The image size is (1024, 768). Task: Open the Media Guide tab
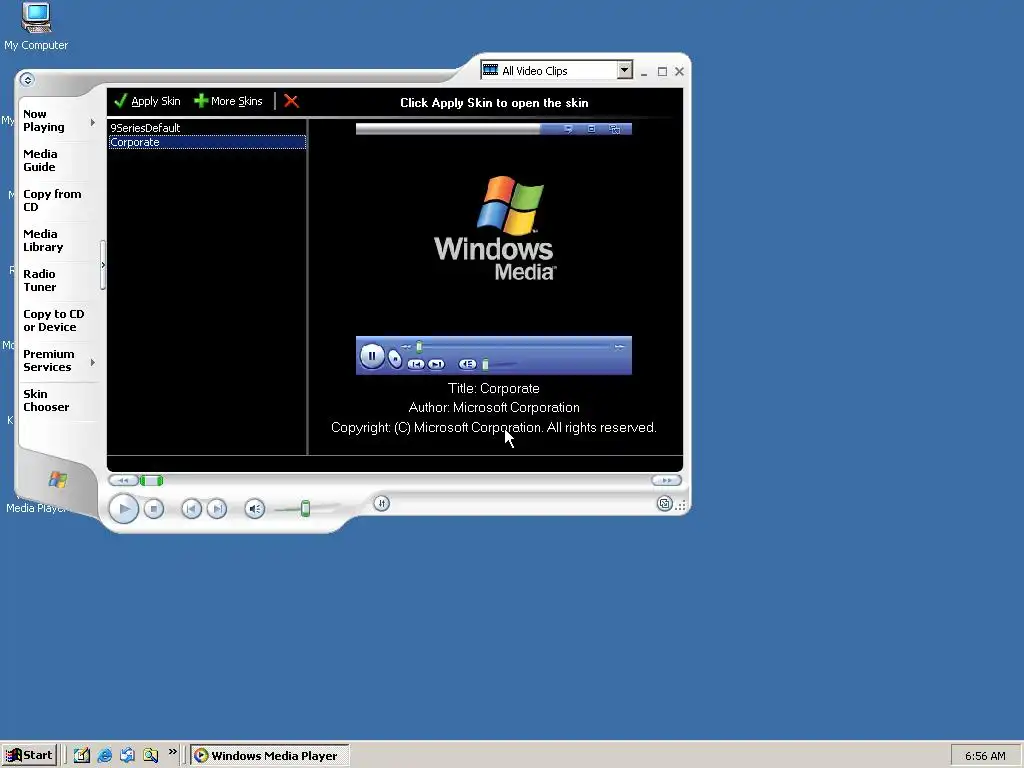point(40,161)
